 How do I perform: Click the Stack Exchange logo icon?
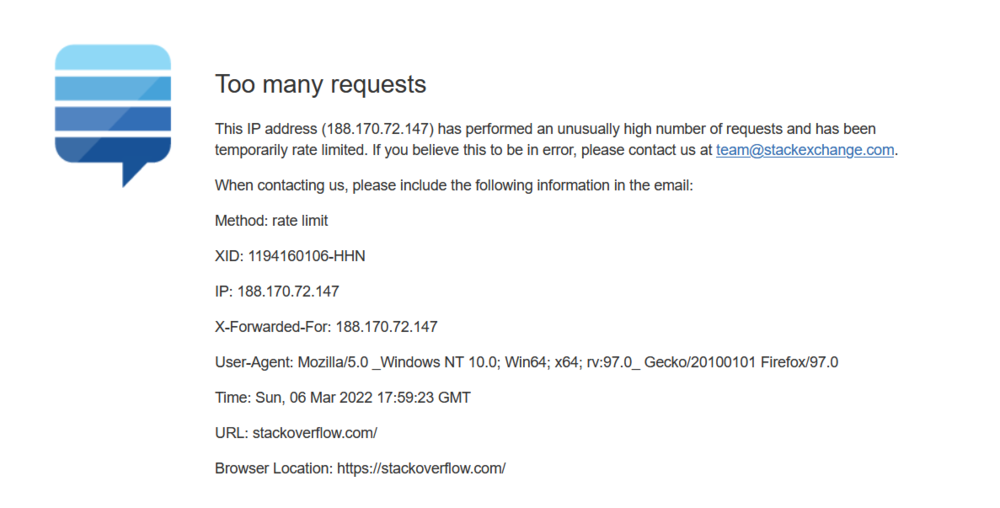(113, 115)
